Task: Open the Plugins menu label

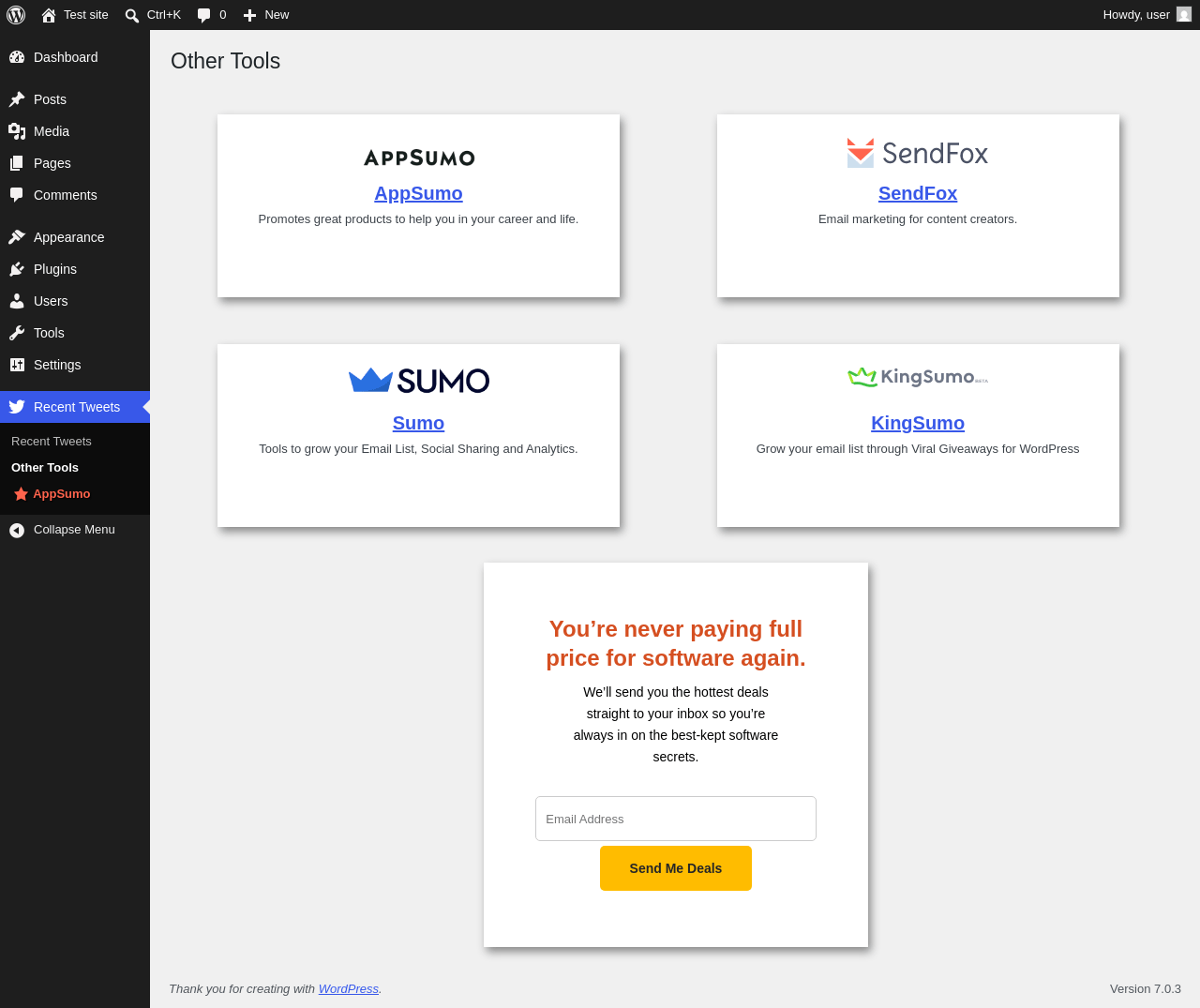Action: [55, 269]
